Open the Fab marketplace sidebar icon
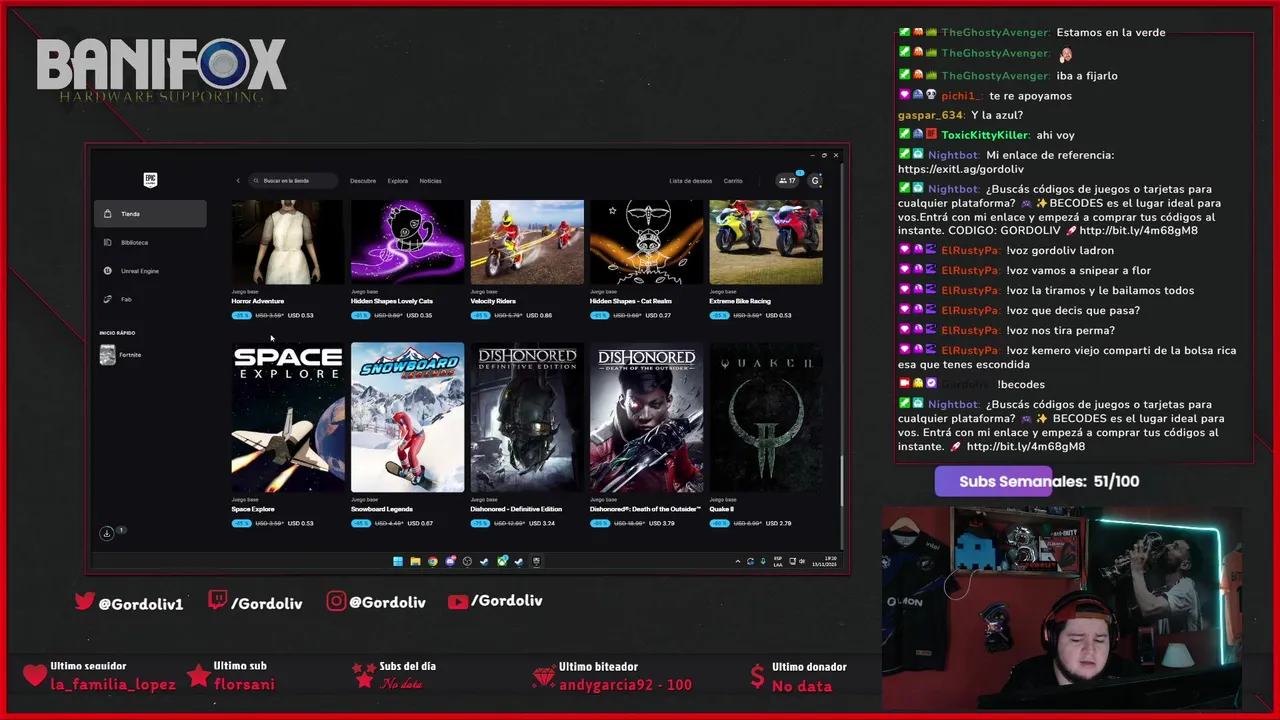The width and height of the screenshot is (1280, 720). pyautogui.click(x=108, y=299)
